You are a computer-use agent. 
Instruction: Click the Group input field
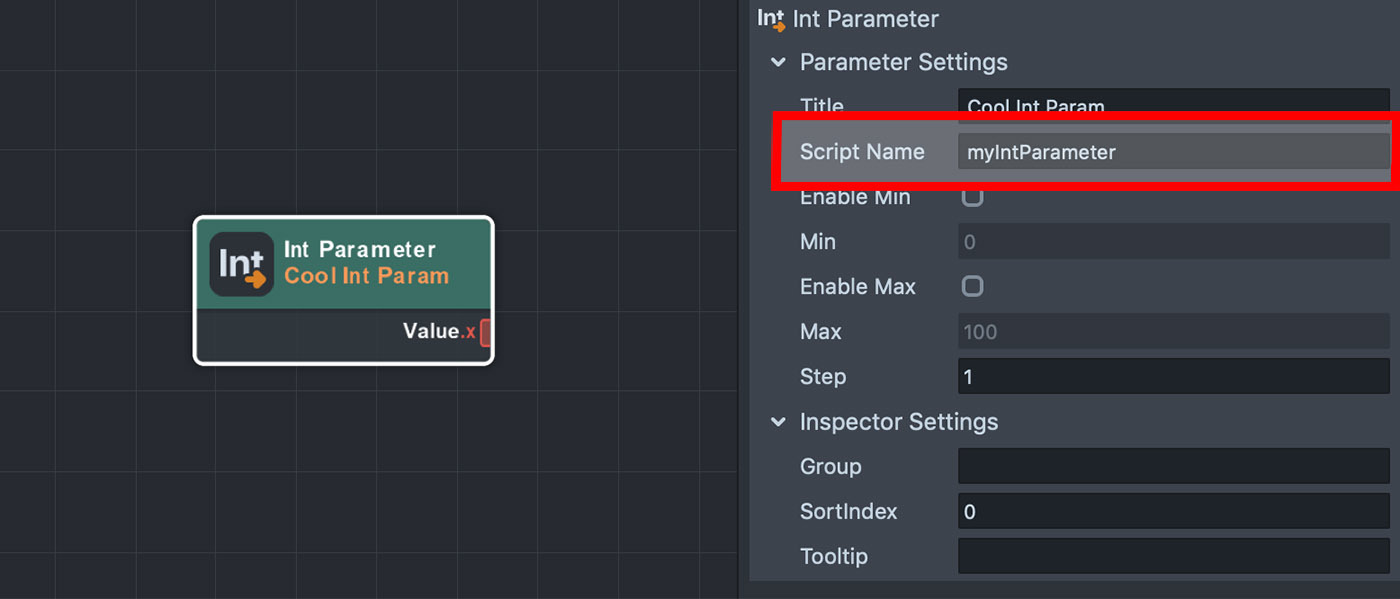click(x=1172, y=467)
